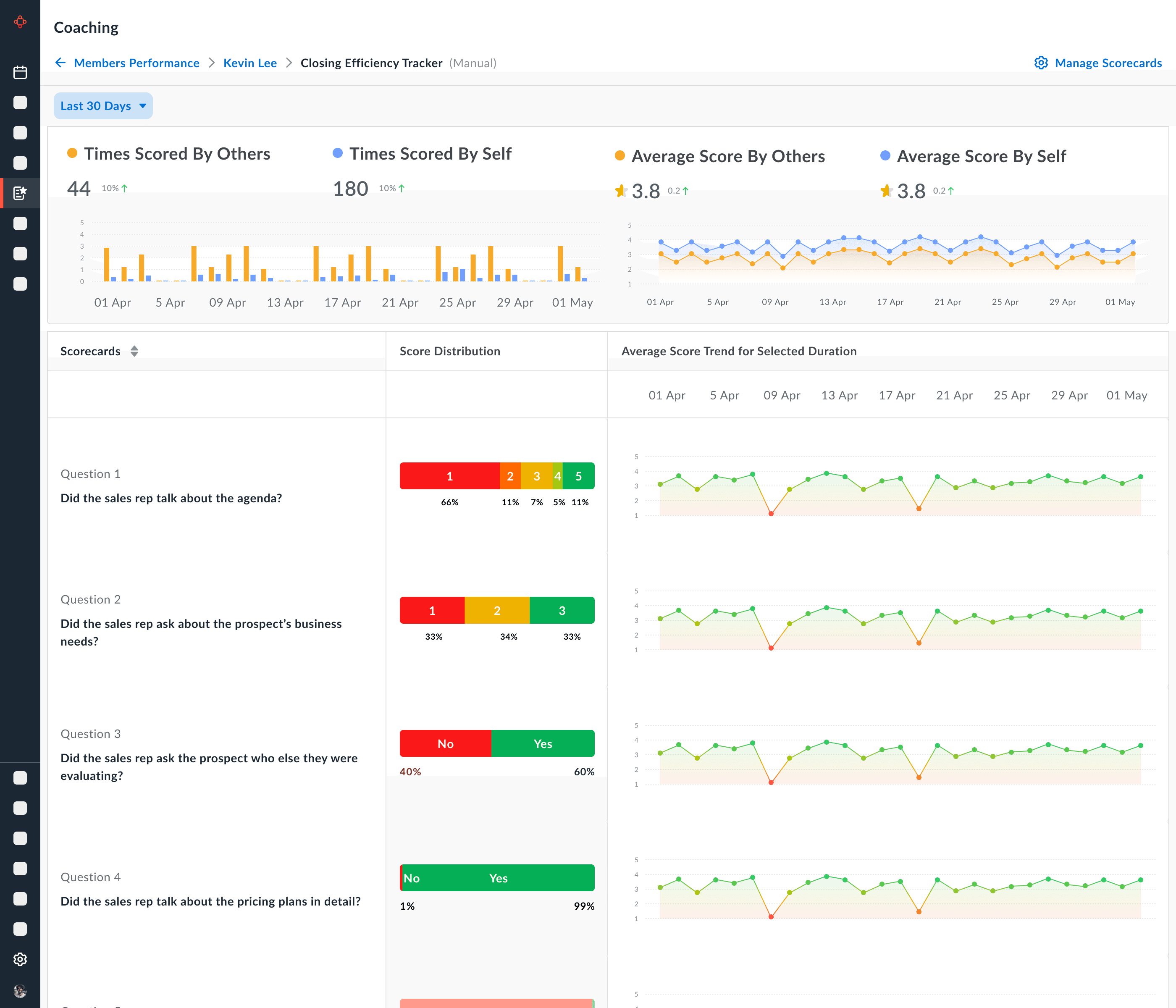The height and width of the screenshot is (1008, 1176).
Task: Sort the Scorecards column using arrows
Action: (x=134, y=351)
